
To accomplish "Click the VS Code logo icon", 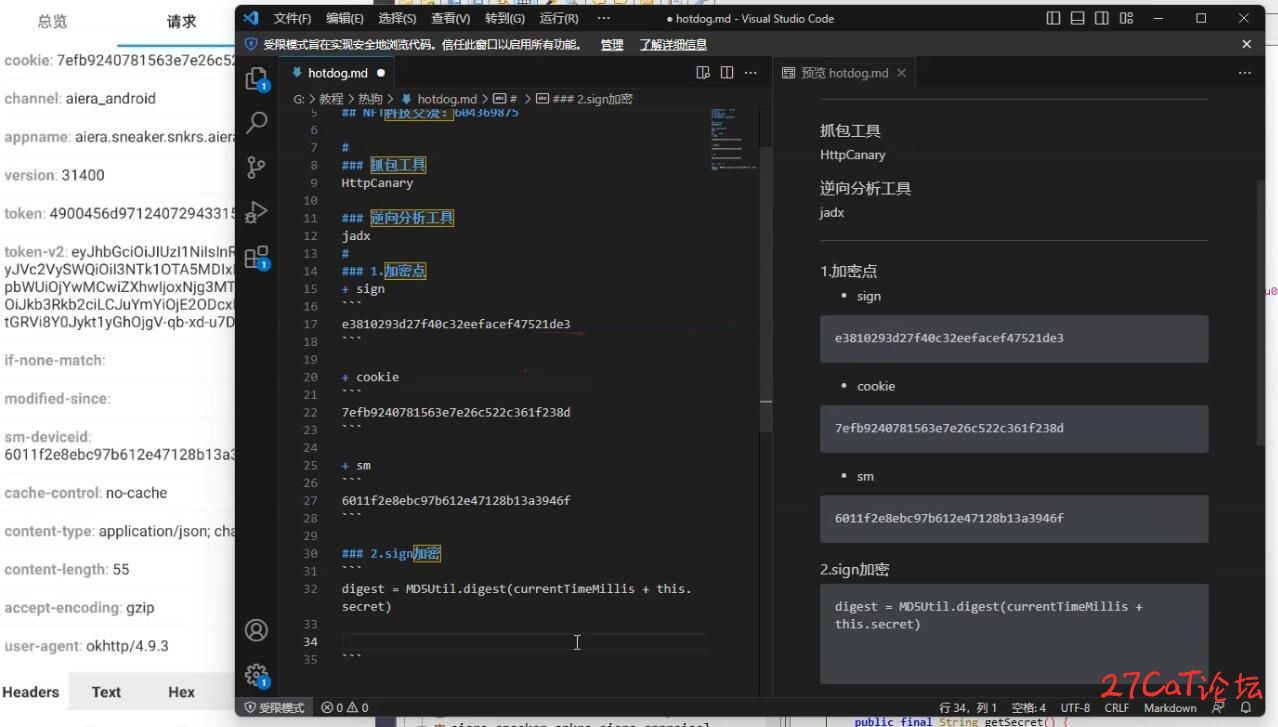I will pos(251,18).
